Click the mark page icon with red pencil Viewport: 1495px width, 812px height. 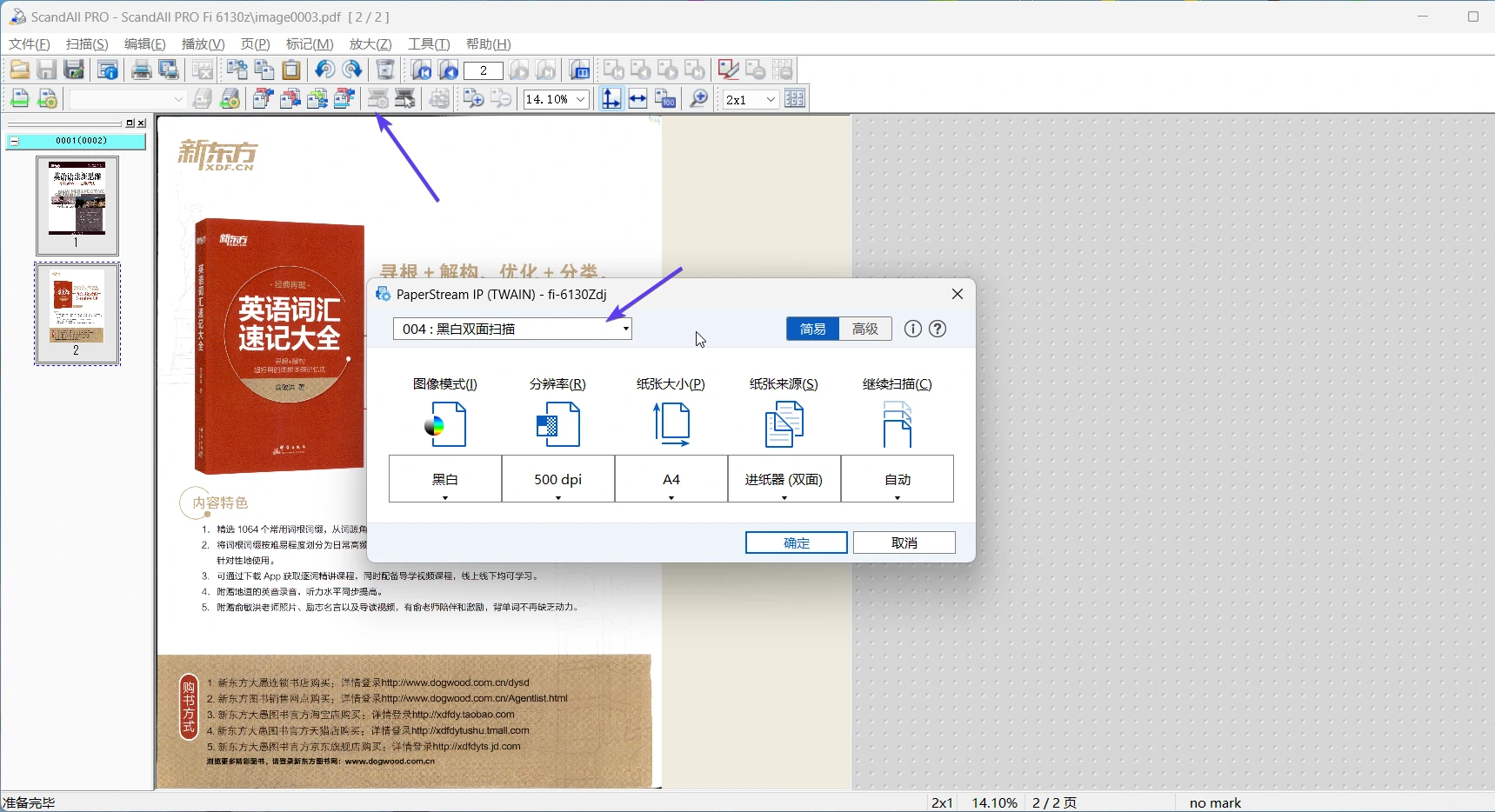click(x=728, y=70)
